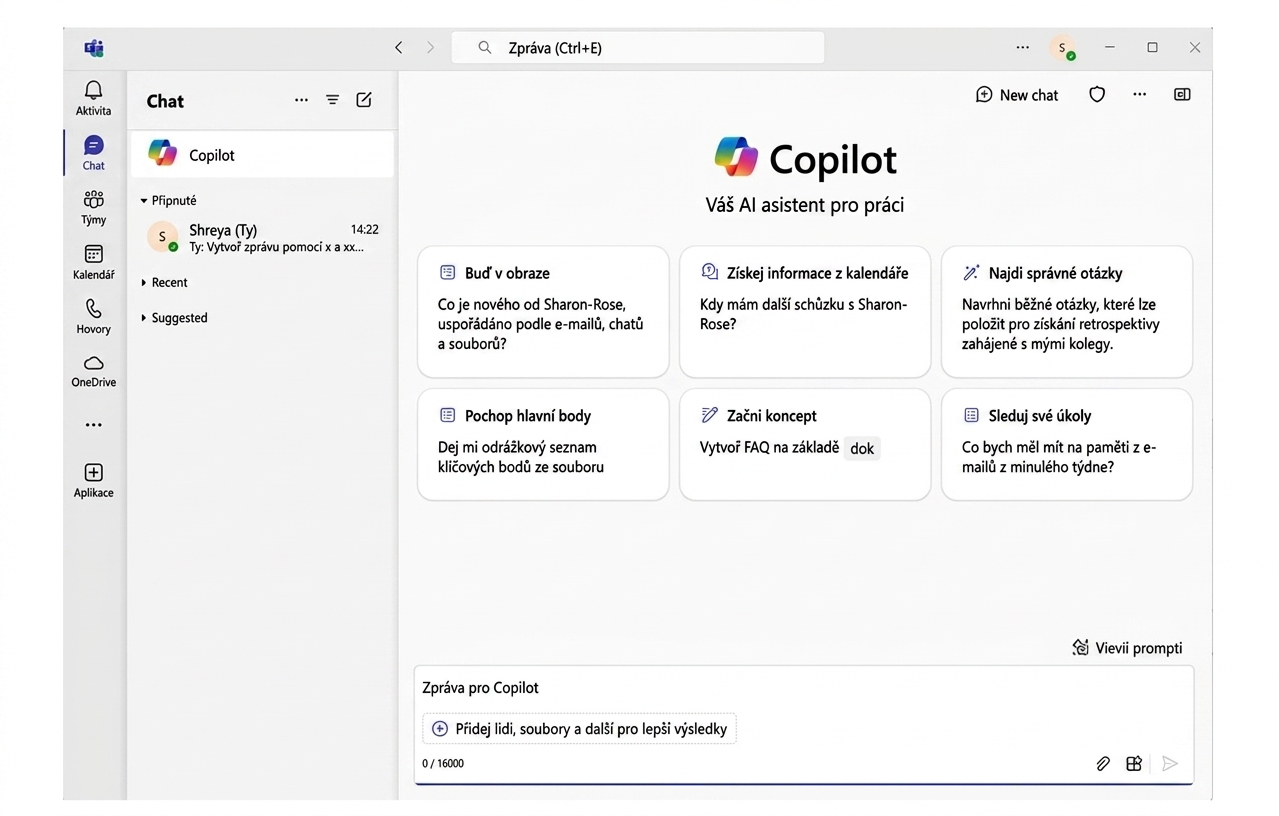The width and height of the screenshot is (1279, 816).
Task: Open the chat filter icon
Action: pos(333,100)
